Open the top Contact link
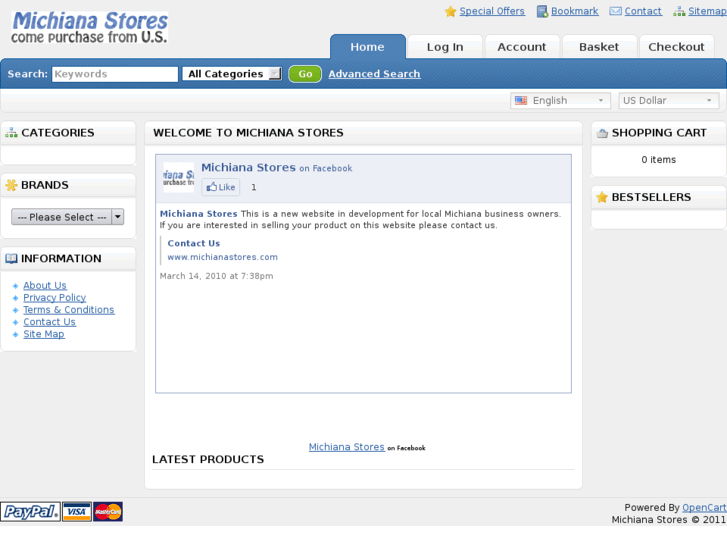Viewport: 727px width, 545px height. pyautogui.click(x=643, y=11)
